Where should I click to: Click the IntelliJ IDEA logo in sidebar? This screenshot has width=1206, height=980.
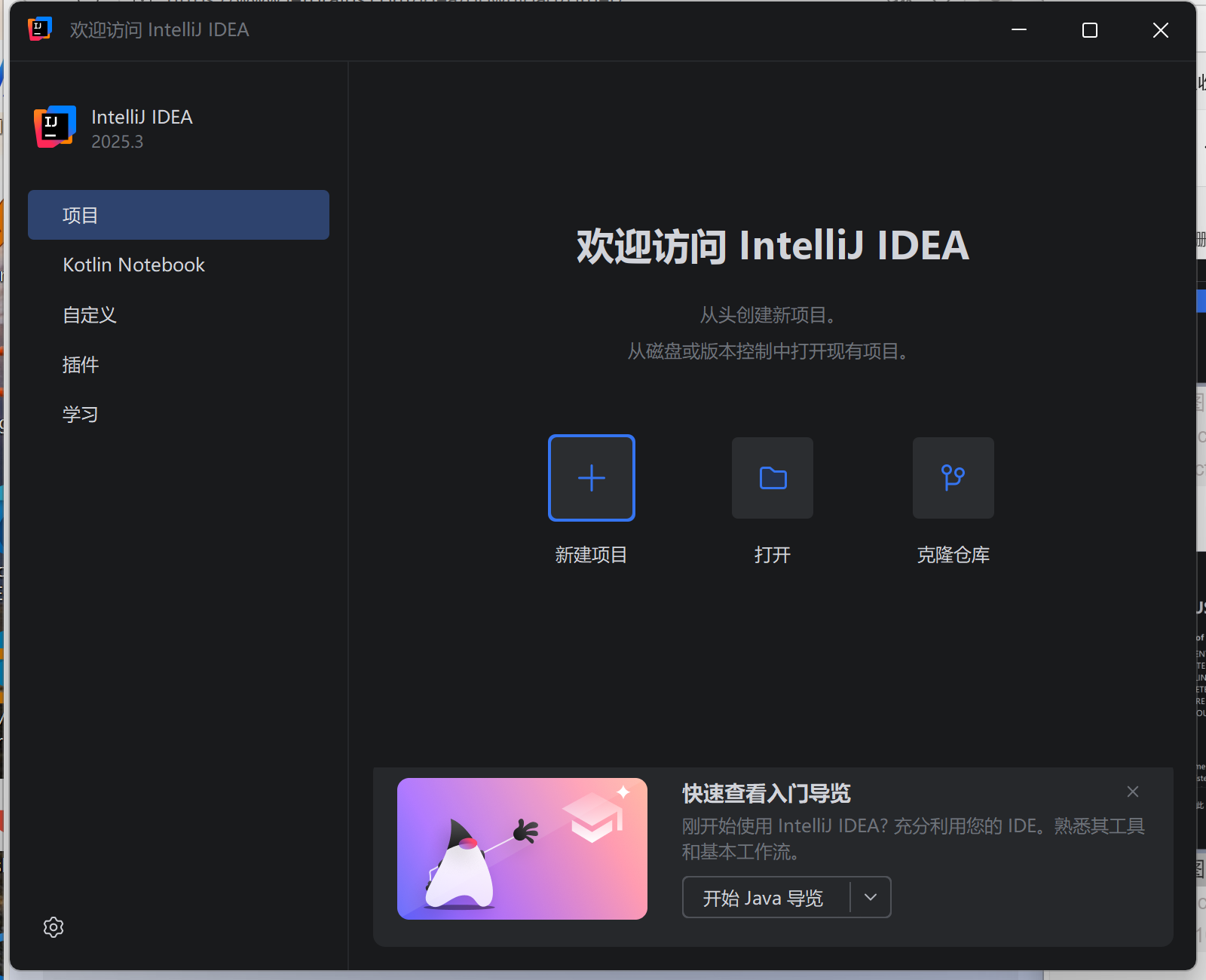[x=55, y=127]
